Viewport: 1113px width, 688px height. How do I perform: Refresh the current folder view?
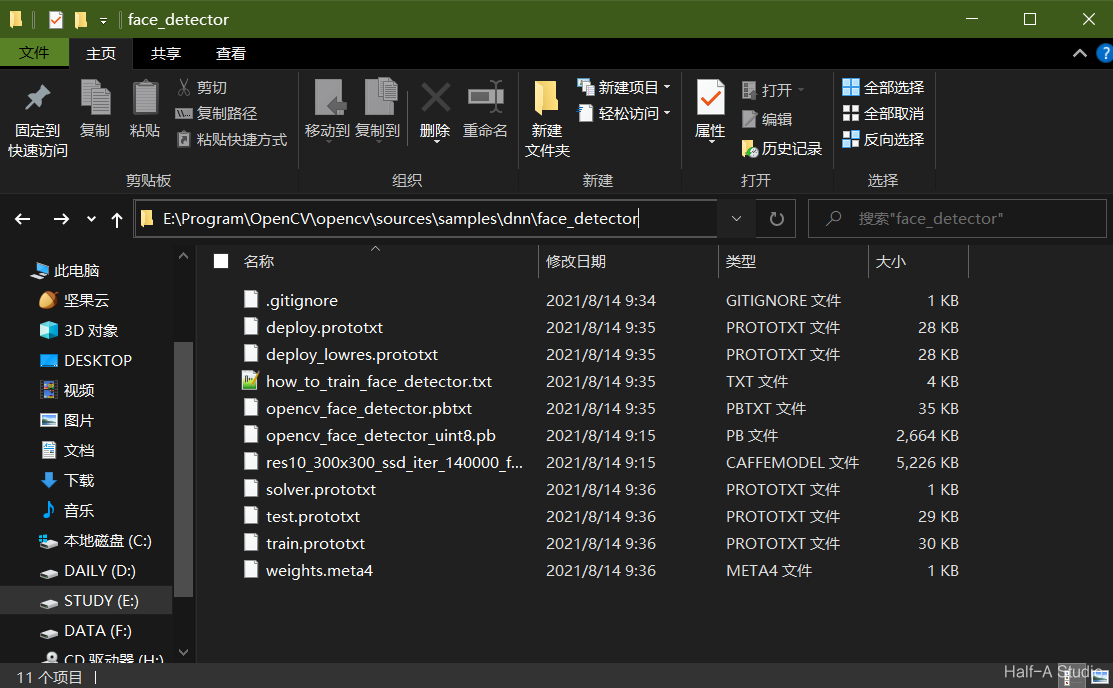coord(777,219)
